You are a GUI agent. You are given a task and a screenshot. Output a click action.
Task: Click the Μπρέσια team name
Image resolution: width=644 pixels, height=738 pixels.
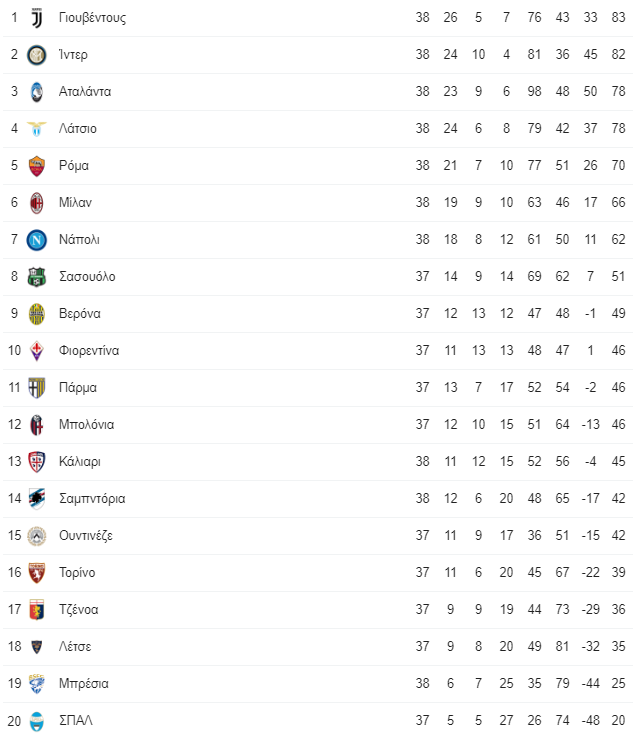pos(83,684)
